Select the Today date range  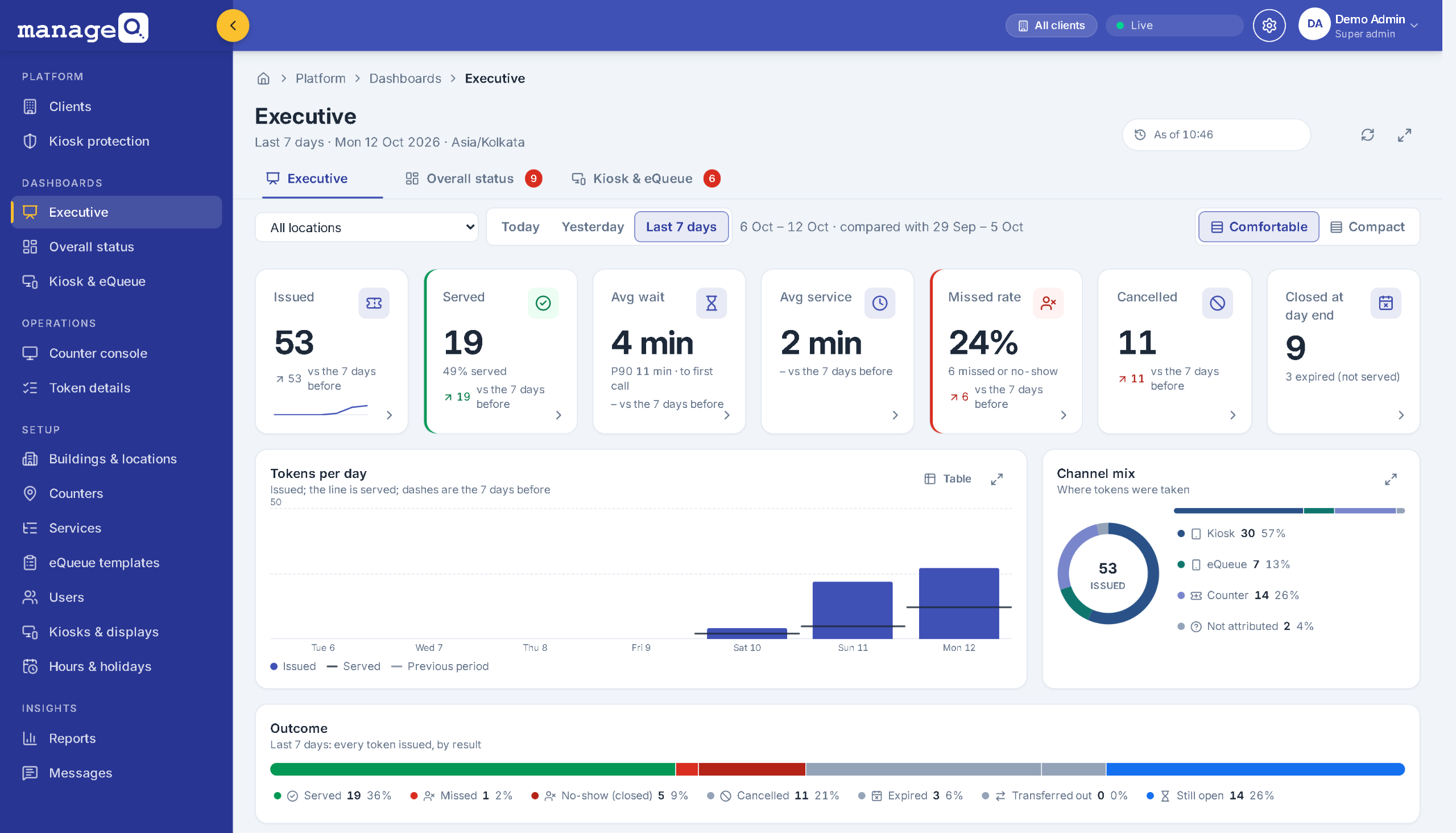[520, 227]
